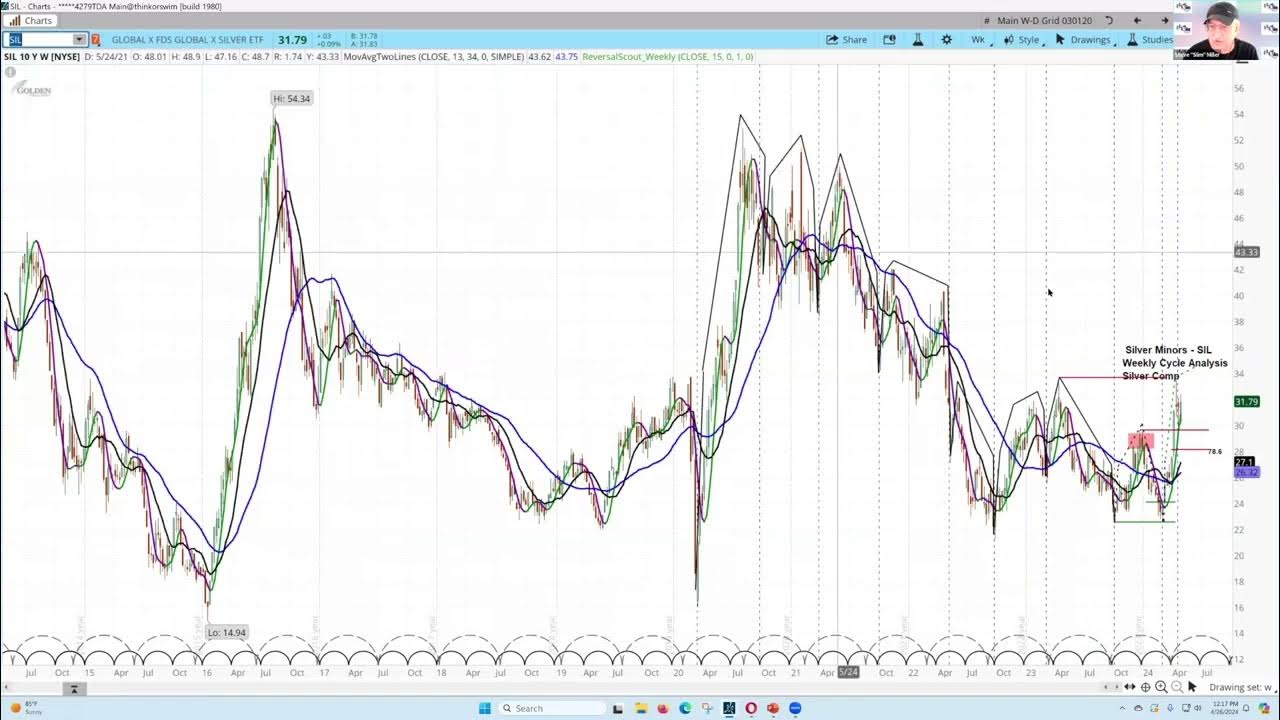Go to next grid (right arrow)
Screen dimensions: 1280x720
(x=1164, y=20)
